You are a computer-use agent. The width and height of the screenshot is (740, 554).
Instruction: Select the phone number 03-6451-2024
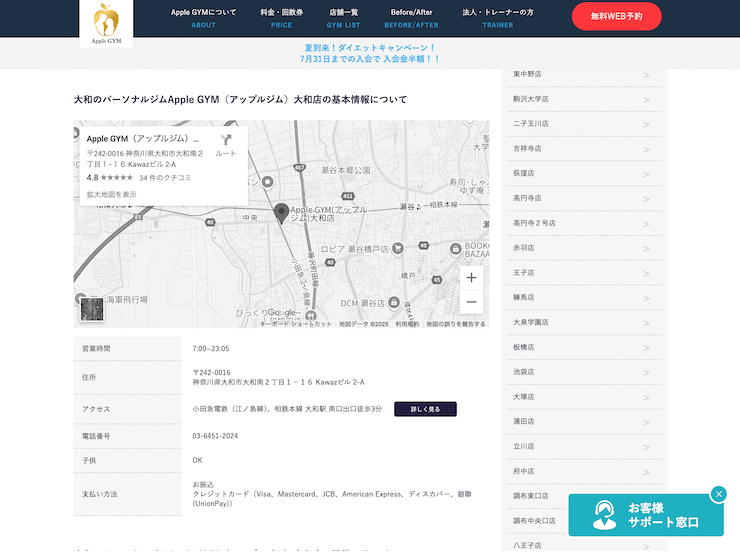click(215, 436)
